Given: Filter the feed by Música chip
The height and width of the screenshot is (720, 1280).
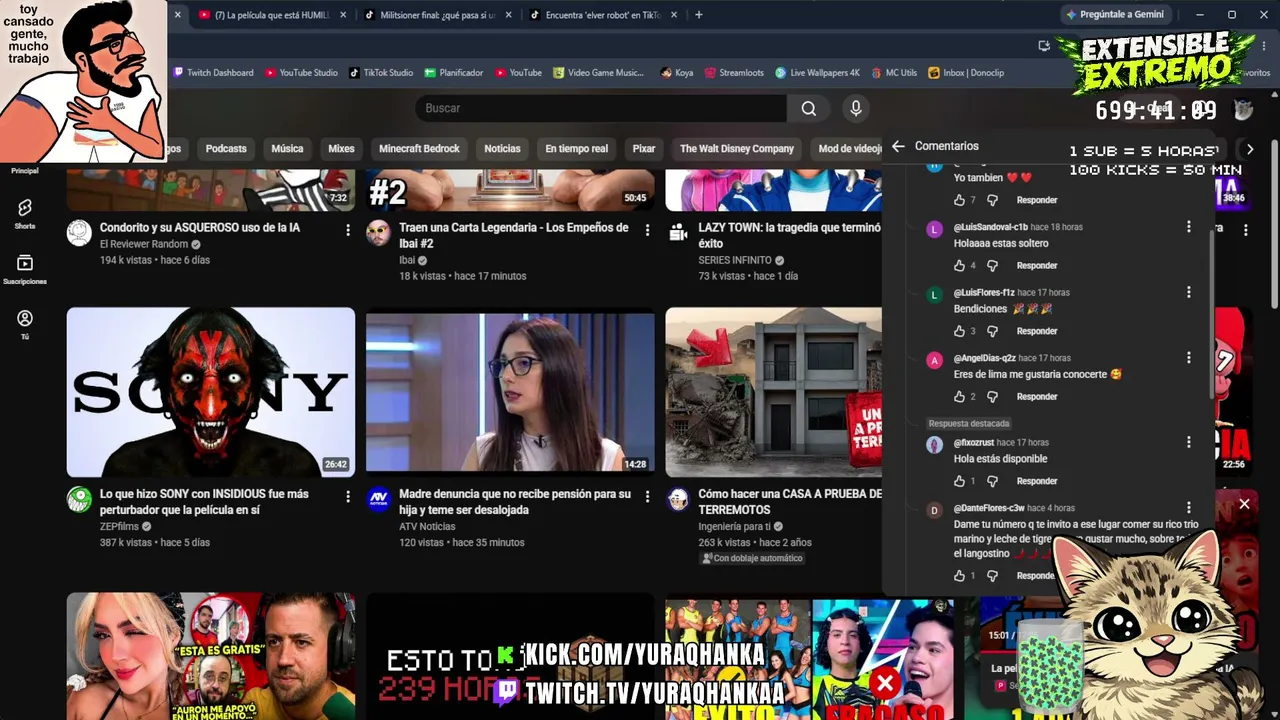Looking at the screenshot, I should 287,149.
